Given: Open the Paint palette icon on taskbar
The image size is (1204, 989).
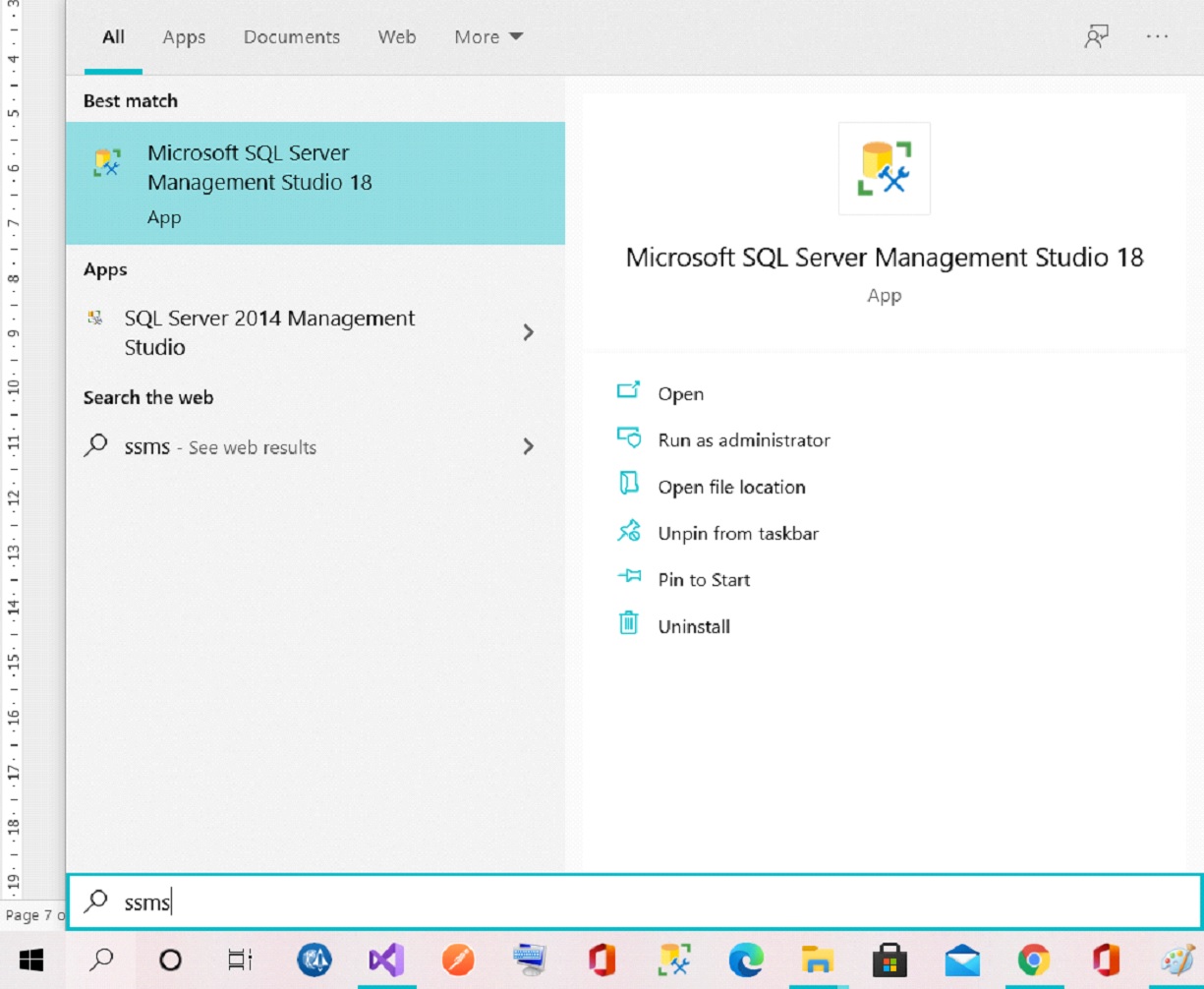Looking at the screenshot, I should (x=1176, y=960).
